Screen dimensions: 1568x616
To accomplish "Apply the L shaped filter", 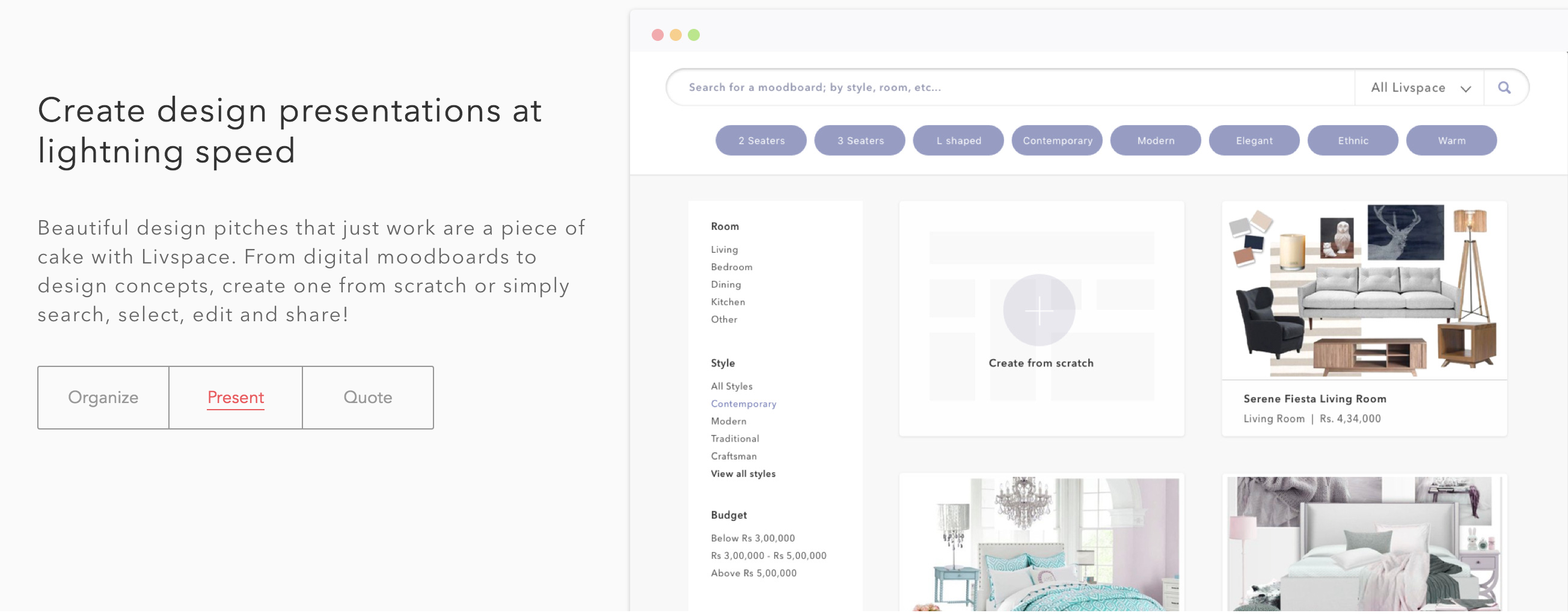I will click(x=958, y=140).
